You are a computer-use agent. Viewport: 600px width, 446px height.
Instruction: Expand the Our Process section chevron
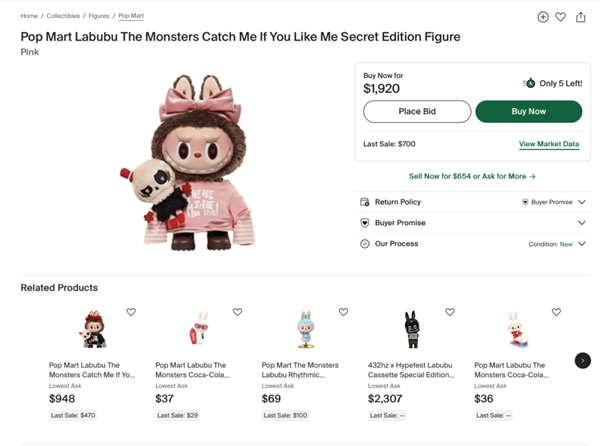(581, 244)
